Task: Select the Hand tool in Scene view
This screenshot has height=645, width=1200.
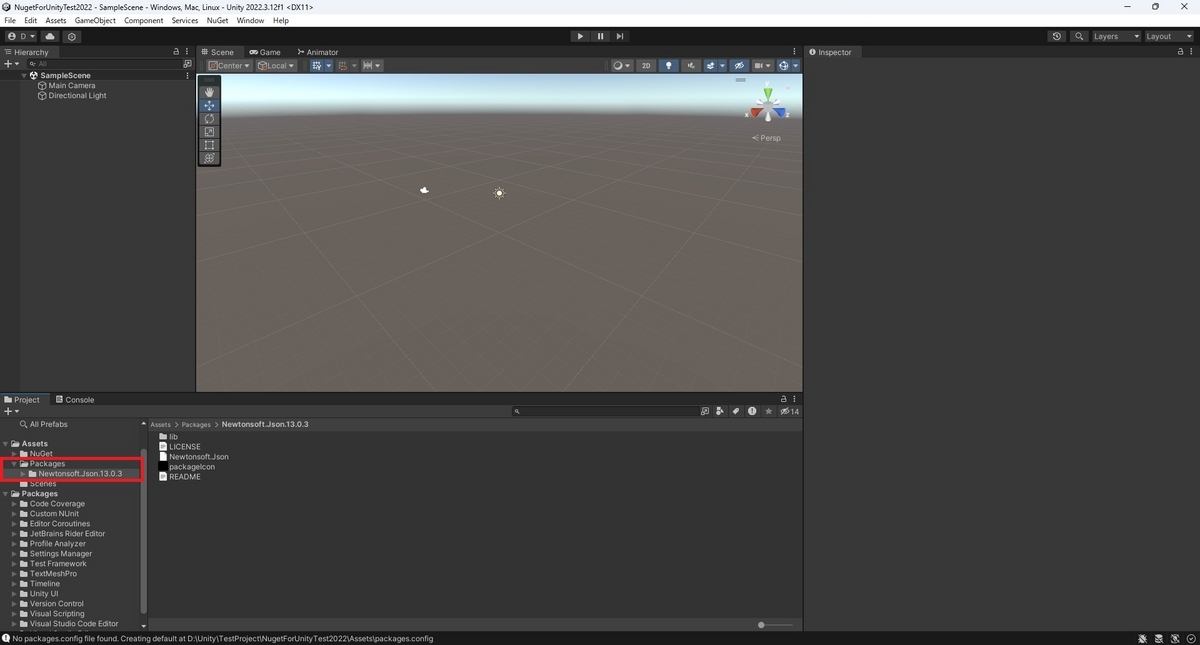Action: [x=209, y=91]
